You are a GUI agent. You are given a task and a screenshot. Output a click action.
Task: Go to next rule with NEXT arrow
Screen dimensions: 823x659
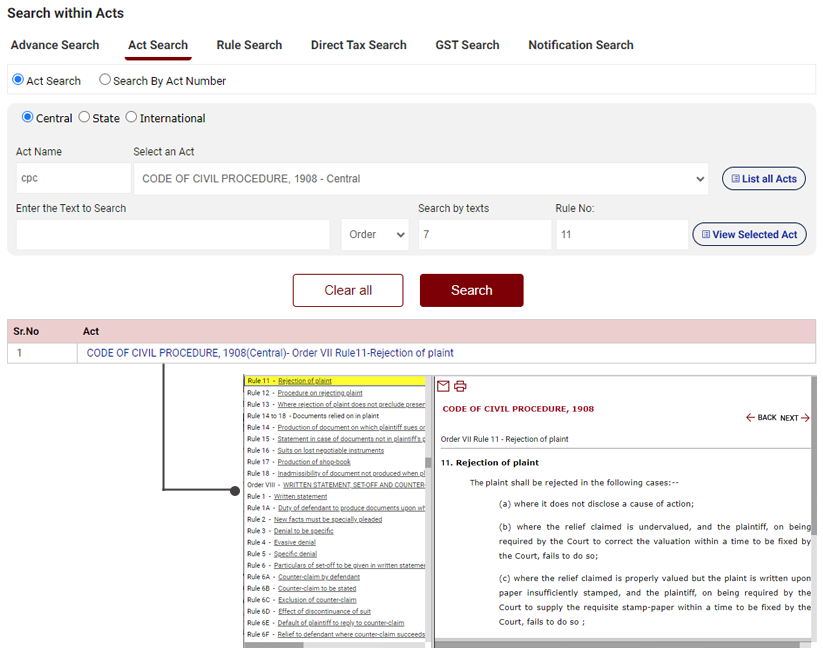pyautogui.click(x=795, y=418)
